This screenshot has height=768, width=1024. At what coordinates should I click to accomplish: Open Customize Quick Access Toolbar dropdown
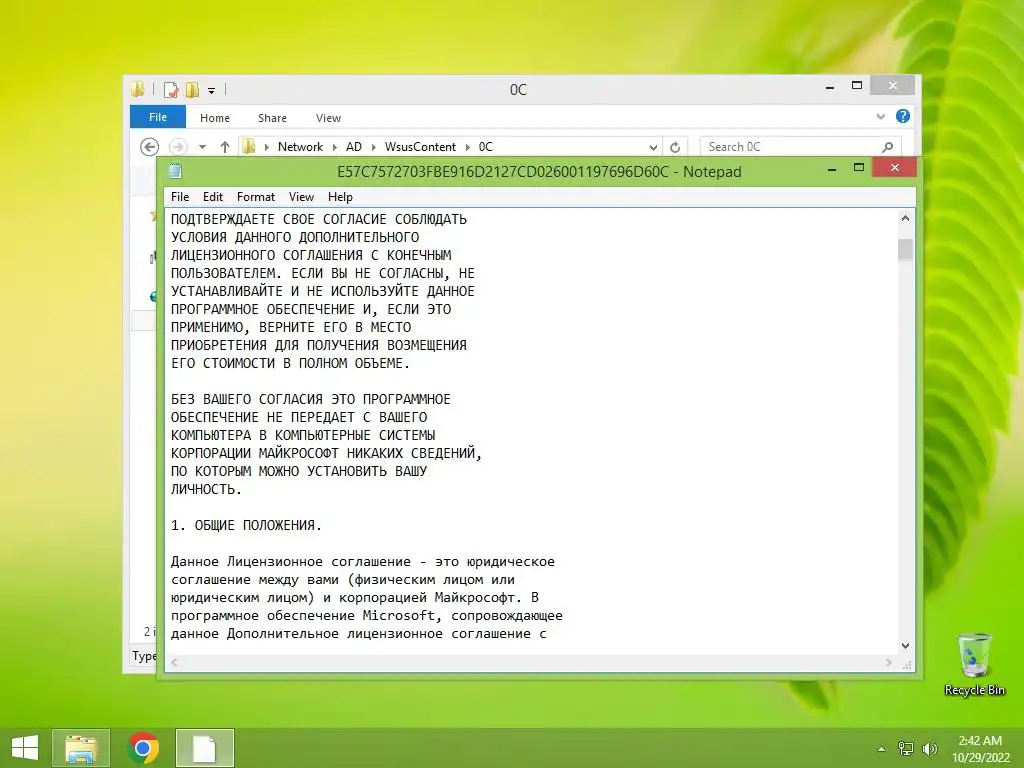tap(212, 90)
